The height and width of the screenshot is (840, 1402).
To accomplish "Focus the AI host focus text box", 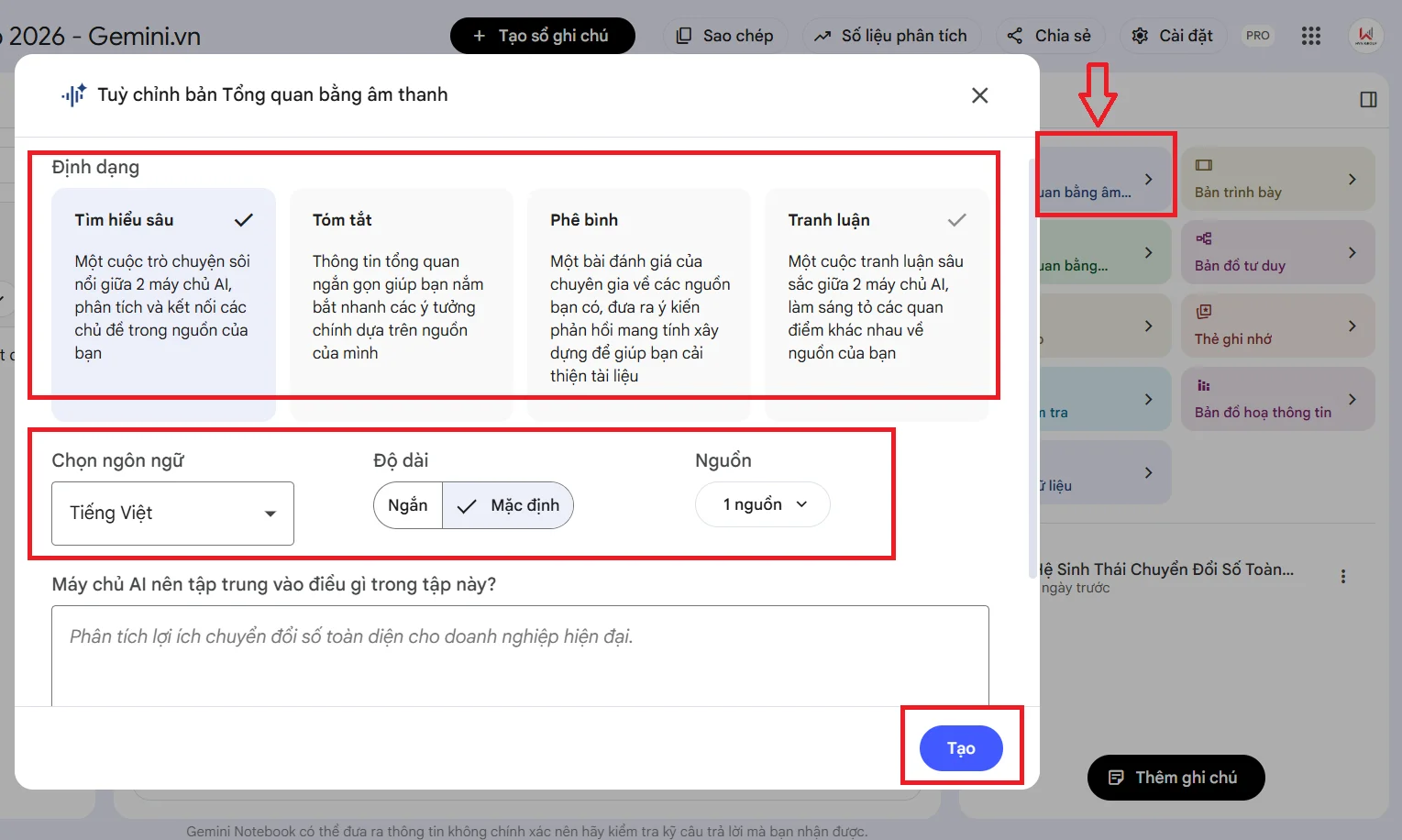I will click(520, 655).
